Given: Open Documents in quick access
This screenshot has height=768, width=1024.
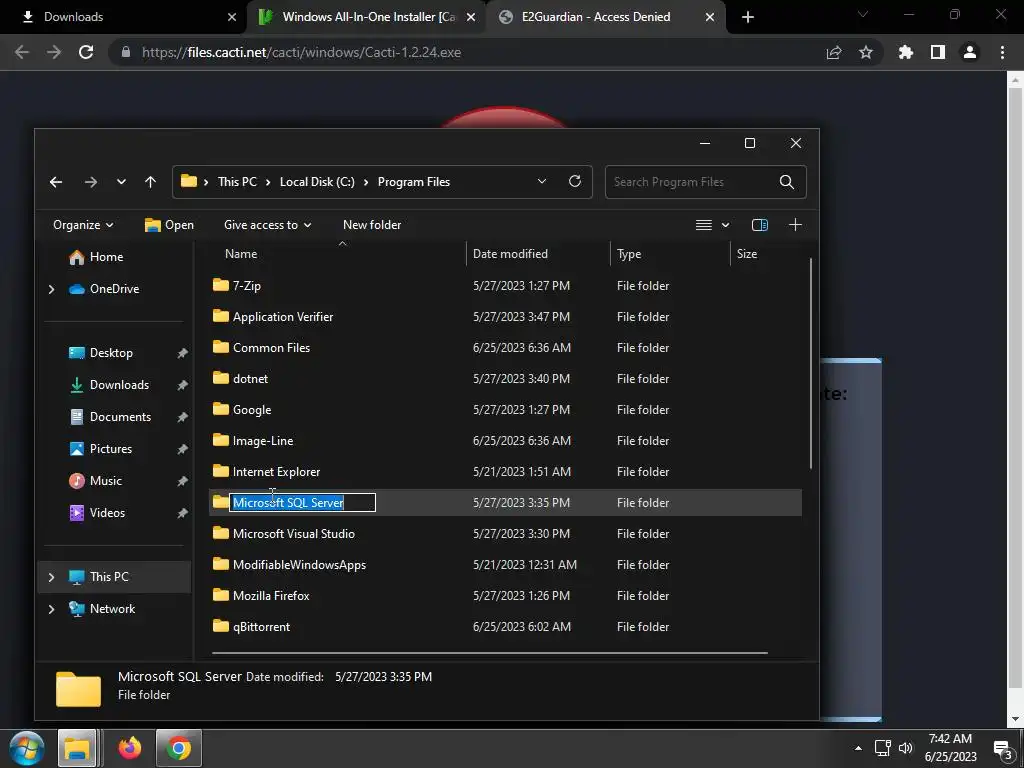Looking at the screenshot, I should tap(111, 417).
